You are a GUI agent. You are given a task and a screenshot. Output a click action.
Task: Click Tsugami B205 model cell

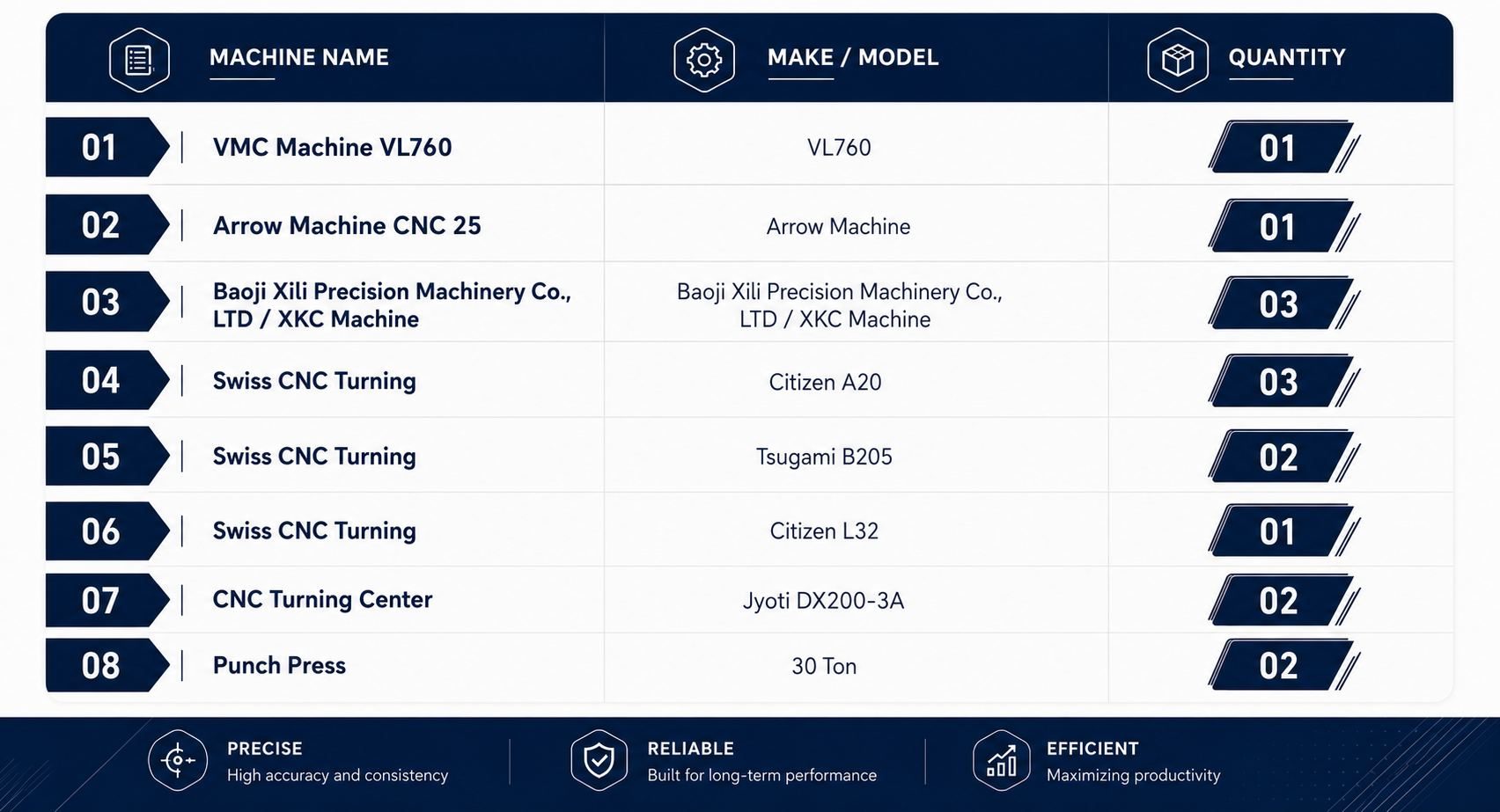(824, 457)
